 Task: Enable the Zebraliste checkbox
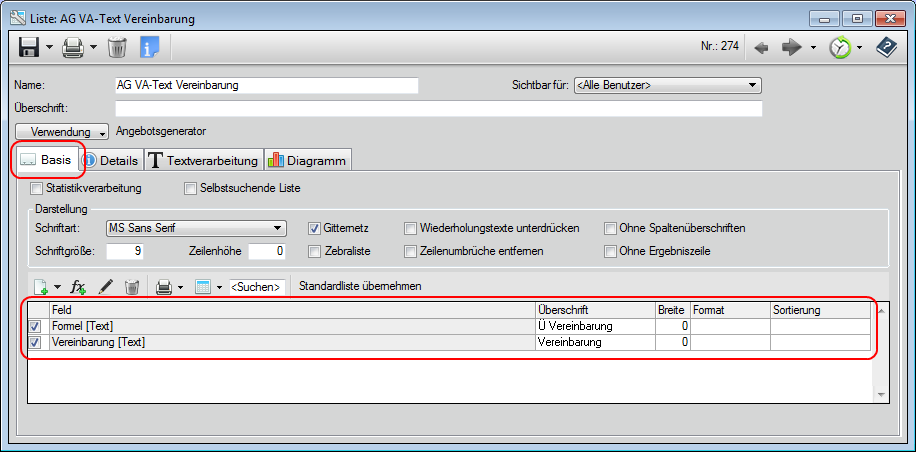pyautogui.click(x=314, y=252)
